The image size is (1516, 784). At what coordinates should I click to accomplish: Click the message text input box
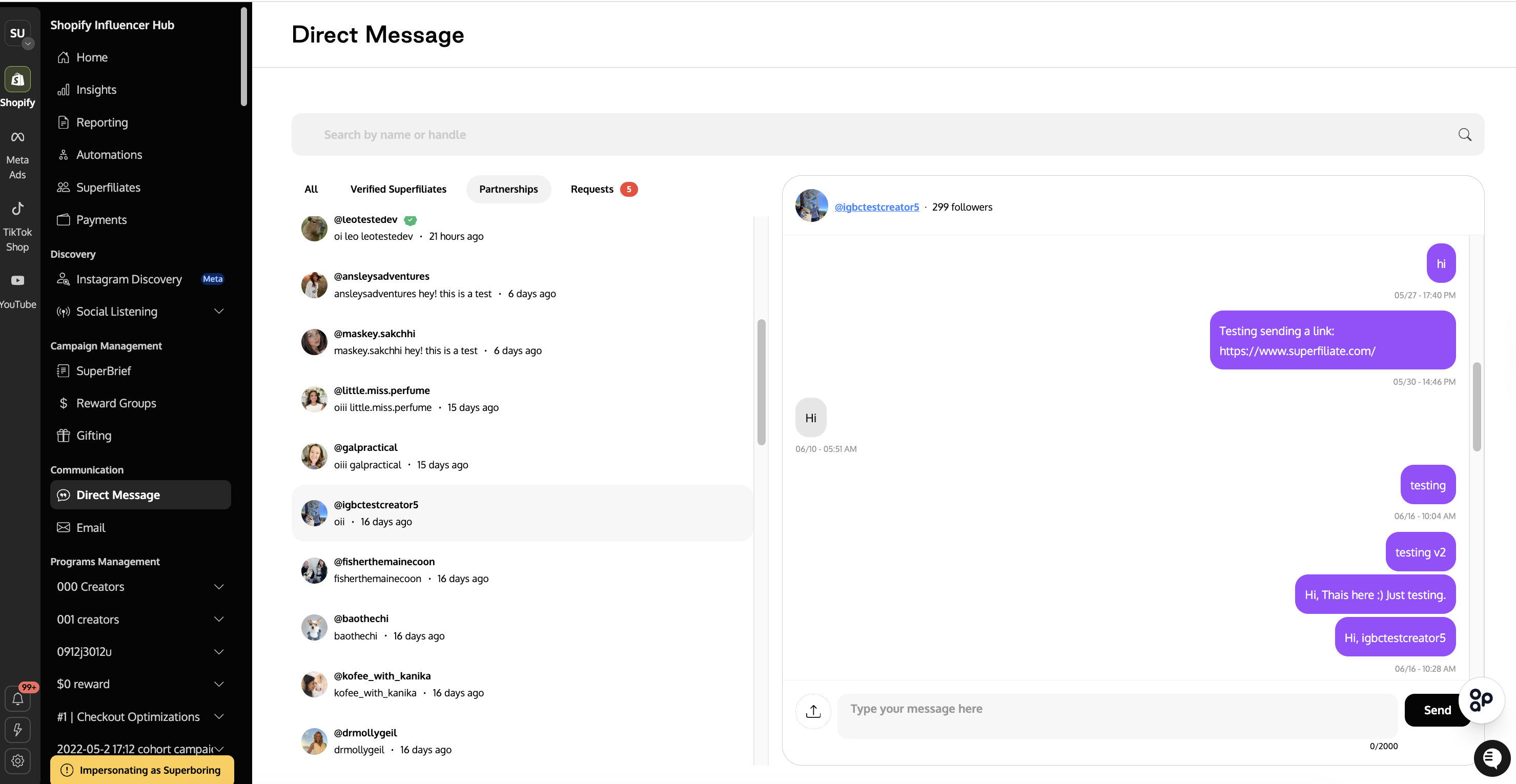(1117, 716)
